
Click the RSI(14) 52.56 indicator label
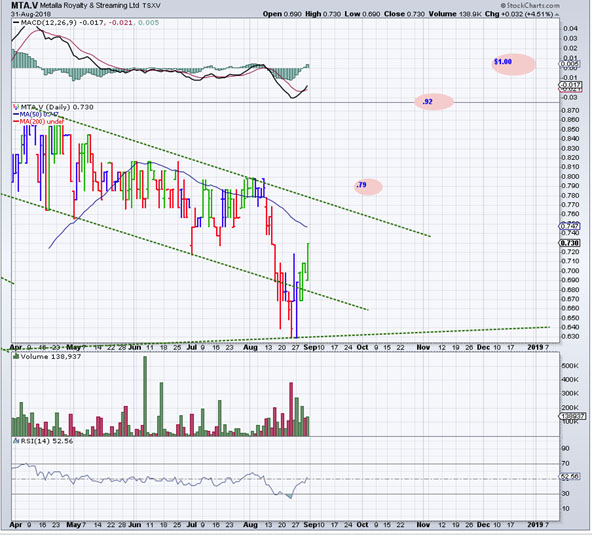[43, 441]
